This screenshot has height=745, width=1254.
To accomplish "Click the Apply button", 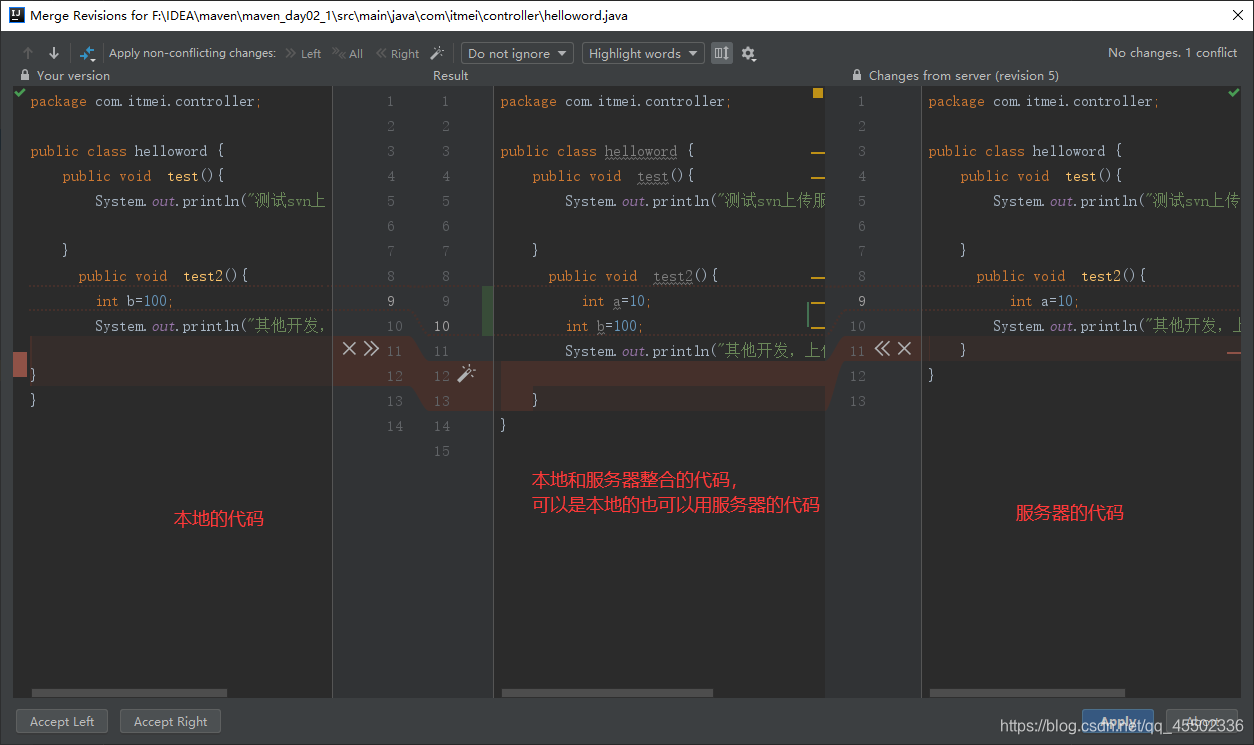I will coord(1118,722).
